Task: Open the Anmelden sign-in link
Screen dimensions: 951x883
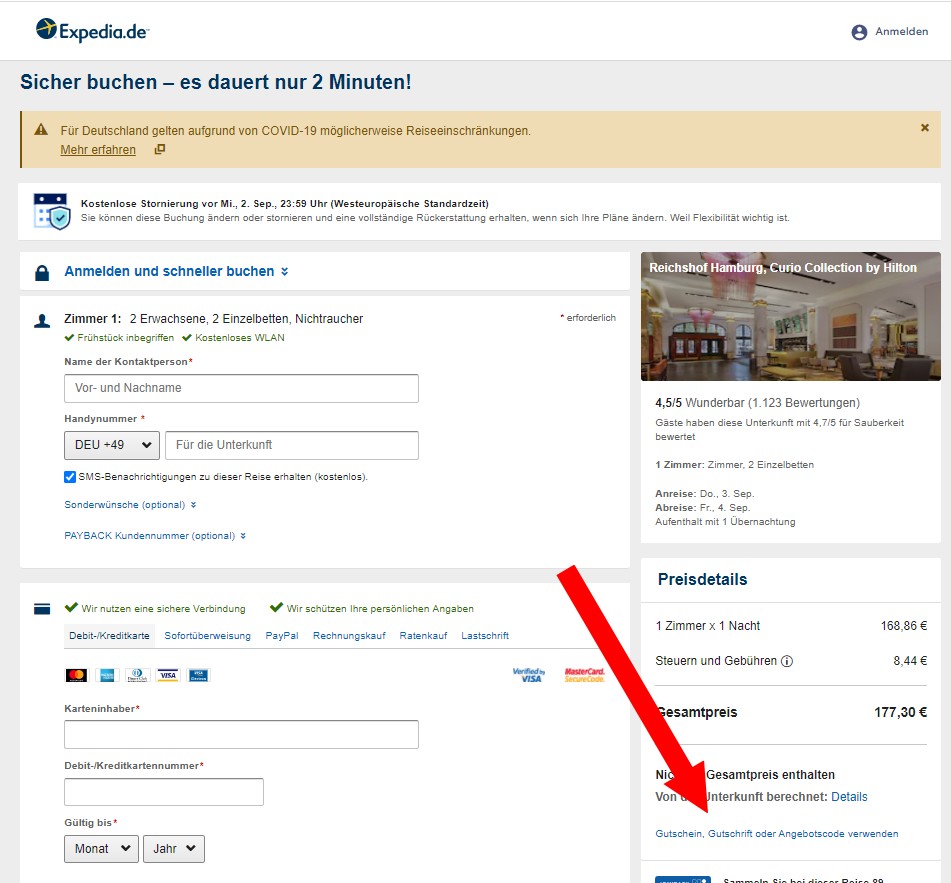Action: (901, 32)
